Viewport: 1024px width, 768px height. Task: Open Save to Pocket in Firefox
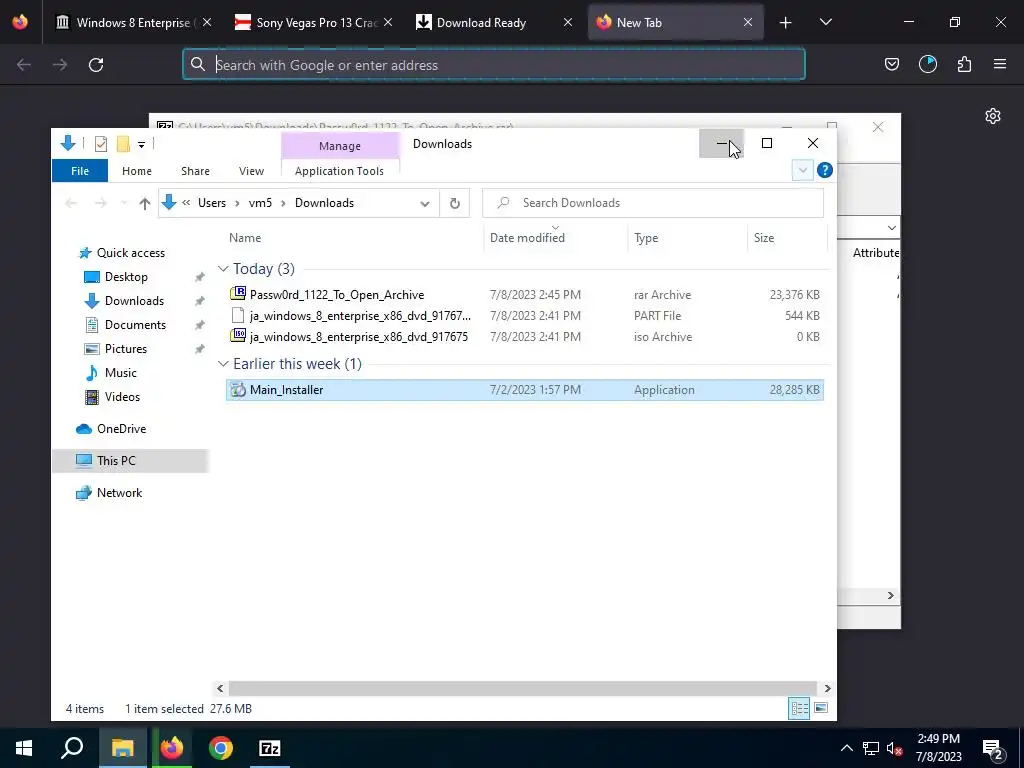tap(891, 64)
